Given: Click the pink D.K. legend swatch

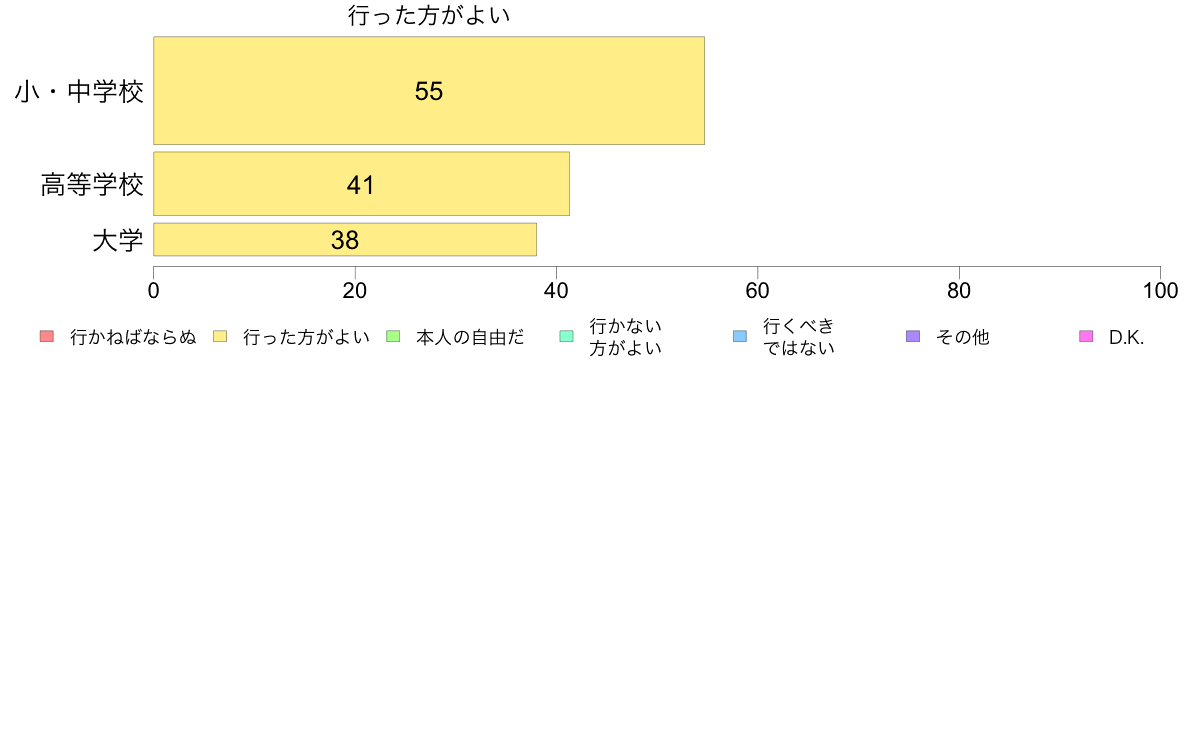Looking at the screenshot, I should 1086,337.
